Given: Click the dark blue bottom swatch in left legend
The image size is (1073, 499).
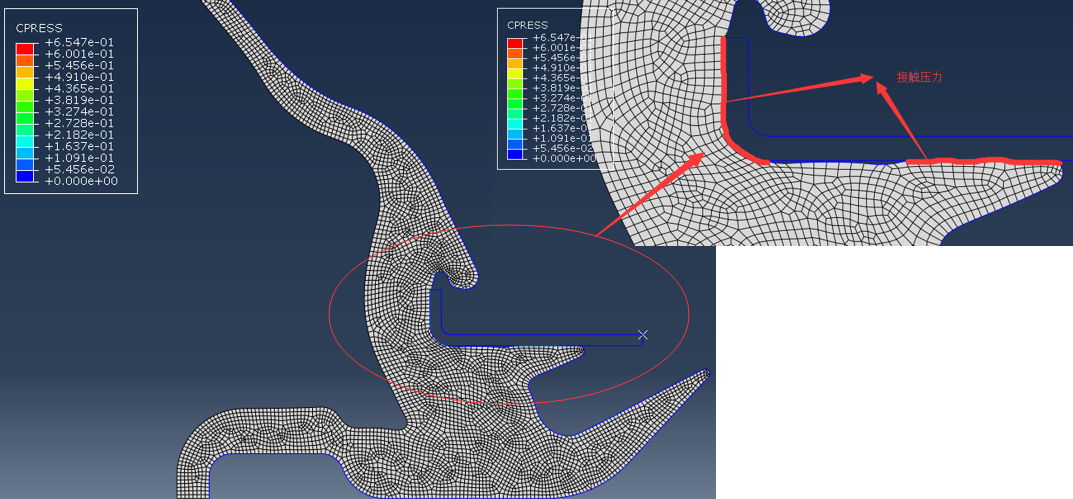Looking at the screenshot, I should tap(25, 176).
